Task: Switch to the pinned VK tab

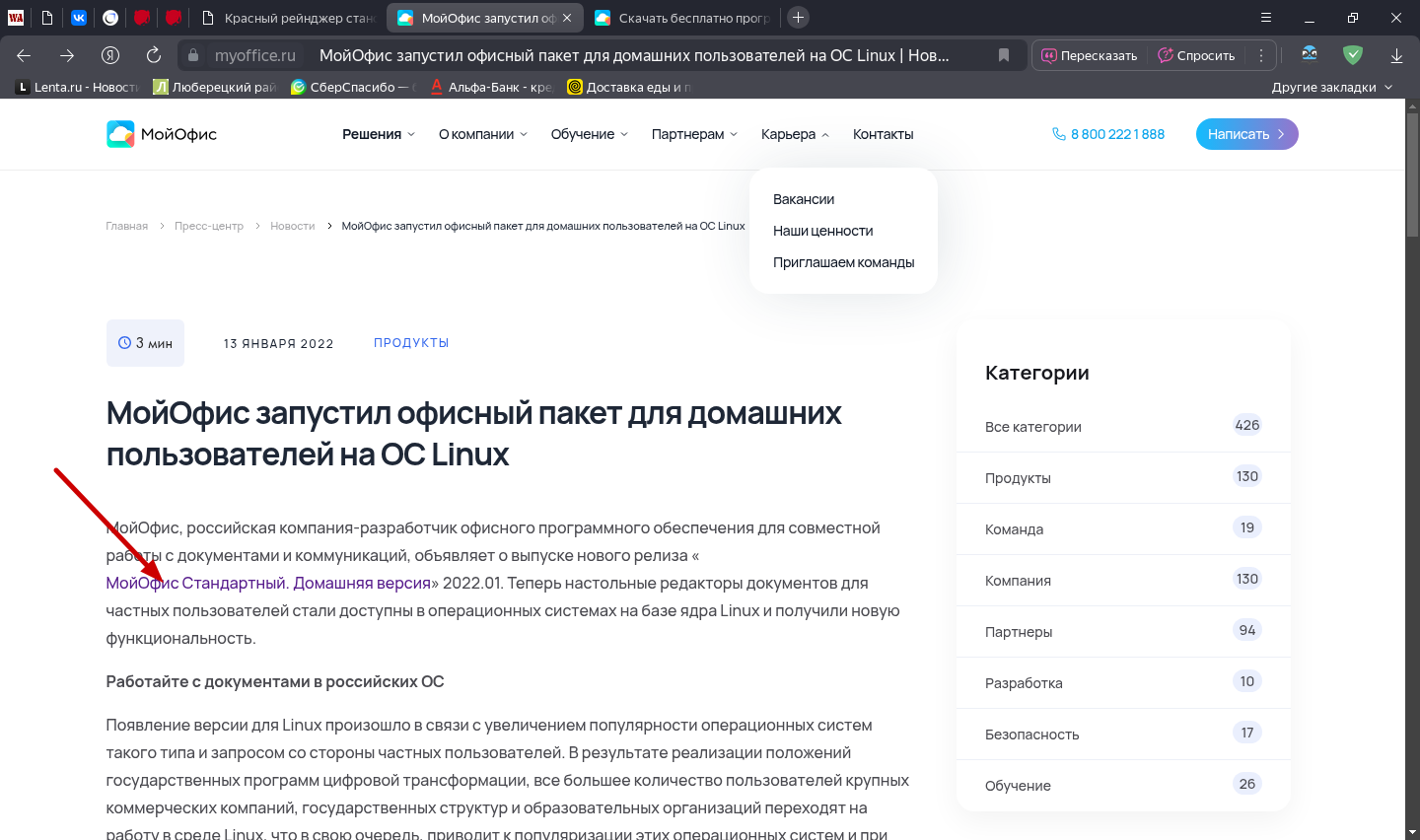Action: click(x=79, y=18)
